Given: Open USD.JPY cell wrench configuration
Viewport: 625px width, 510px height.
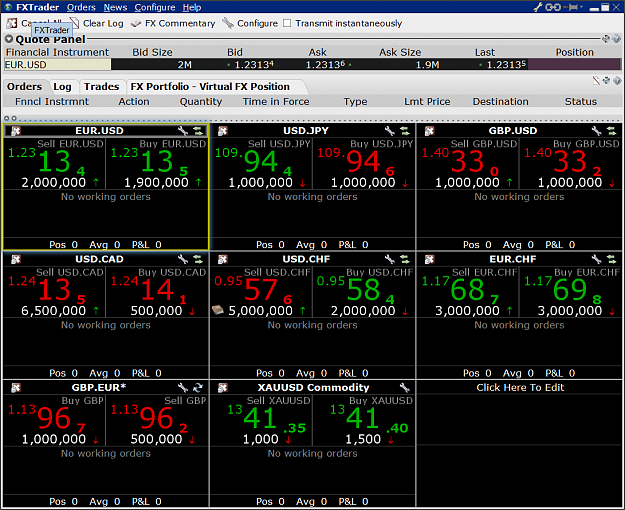Looking at the screenshot, I should tap(389, 130).
